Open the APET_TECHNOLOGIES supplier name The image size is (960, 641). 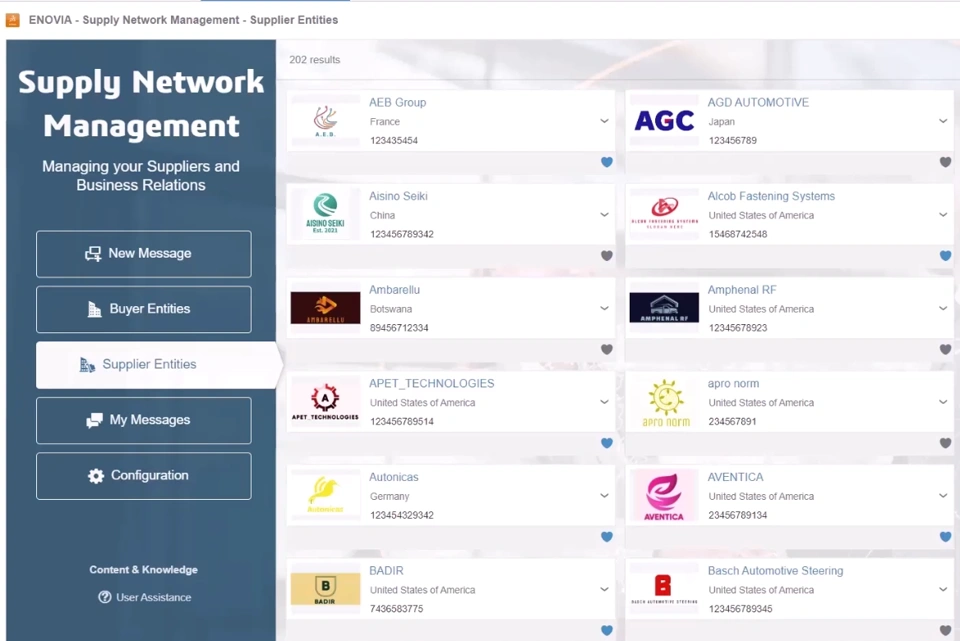(x=431, y=383)
